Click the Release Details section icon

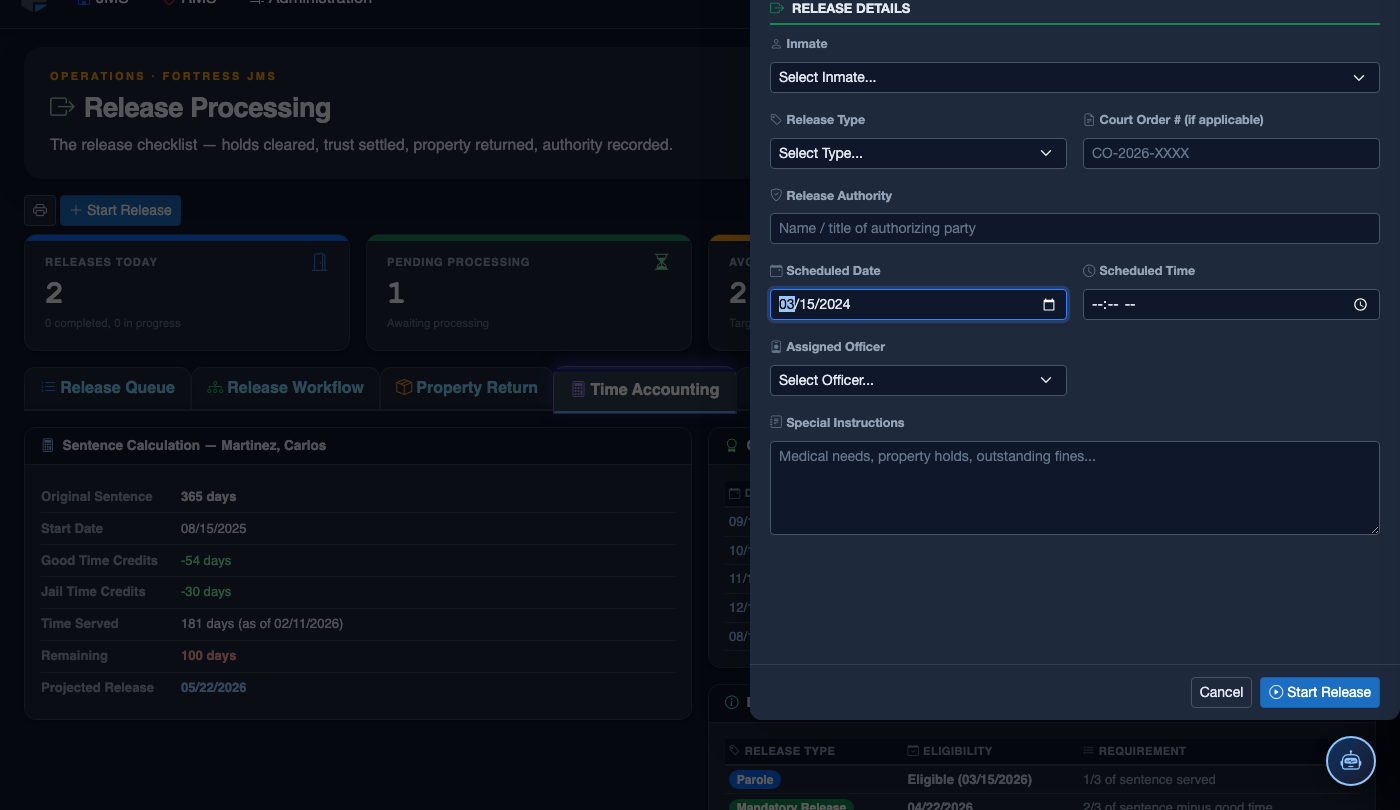click(777, 8)
